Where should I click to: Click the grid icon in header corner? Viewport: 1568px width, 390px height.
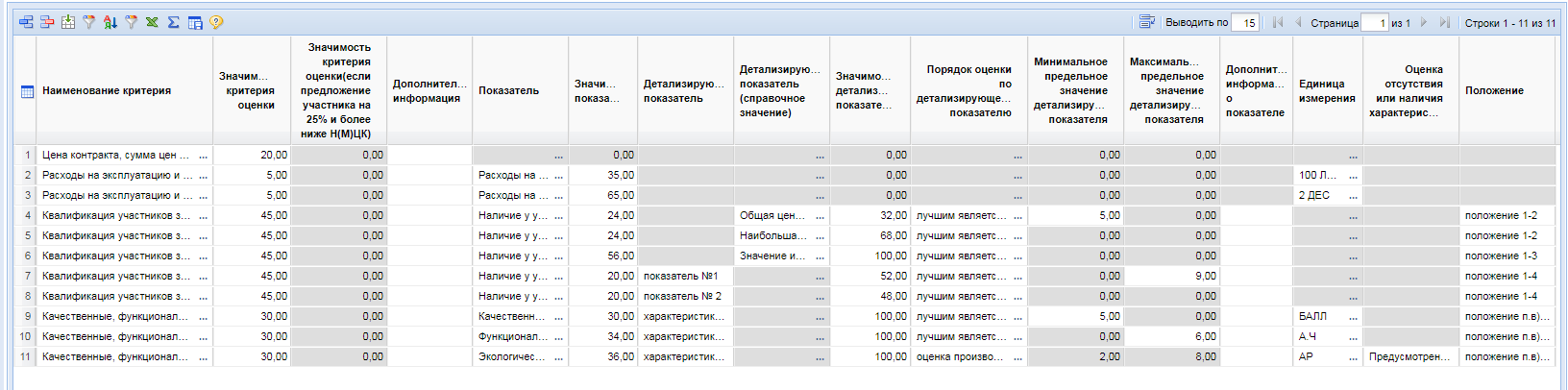[27, 91]
